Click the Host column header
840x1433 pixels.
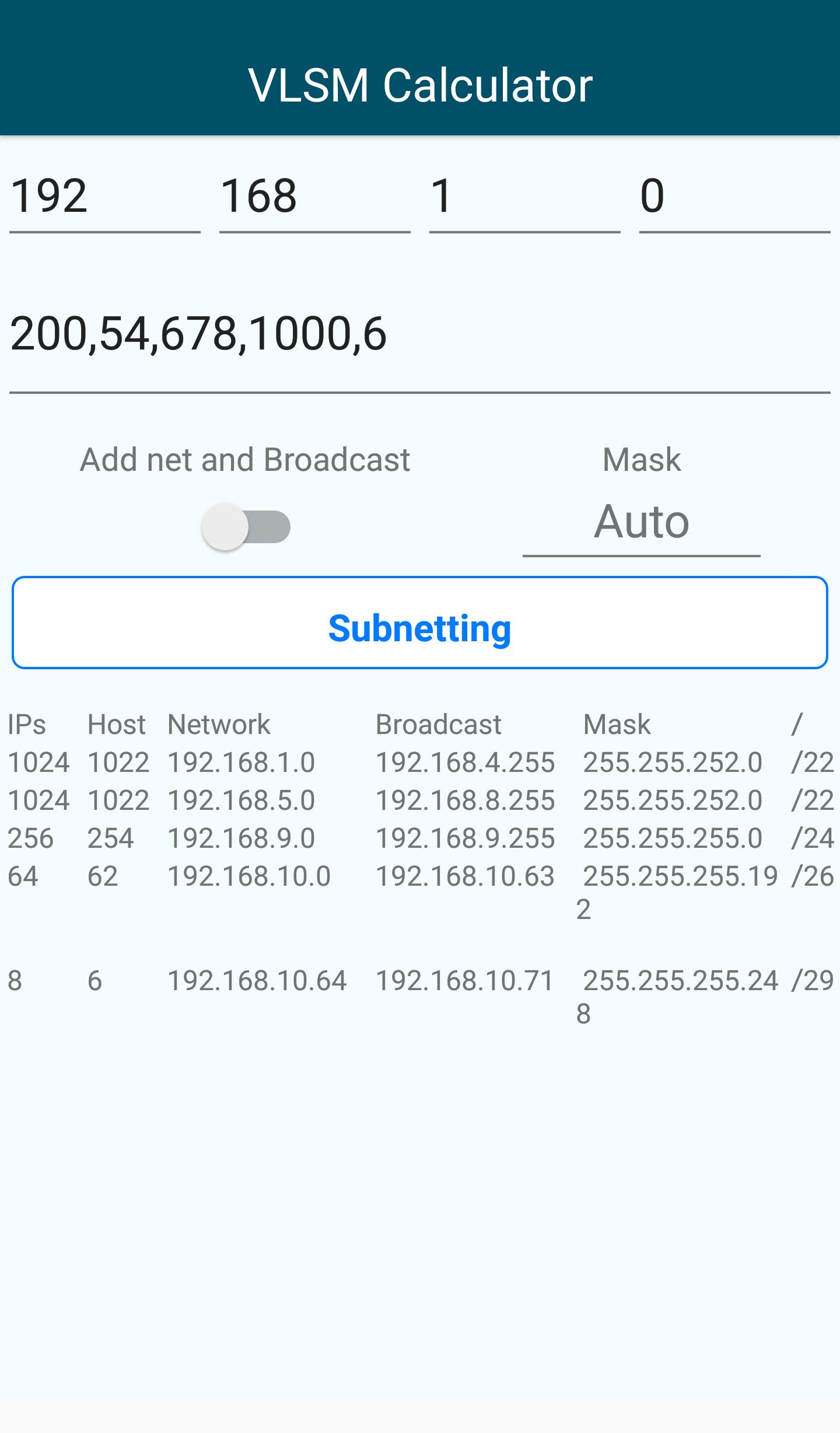117,725
